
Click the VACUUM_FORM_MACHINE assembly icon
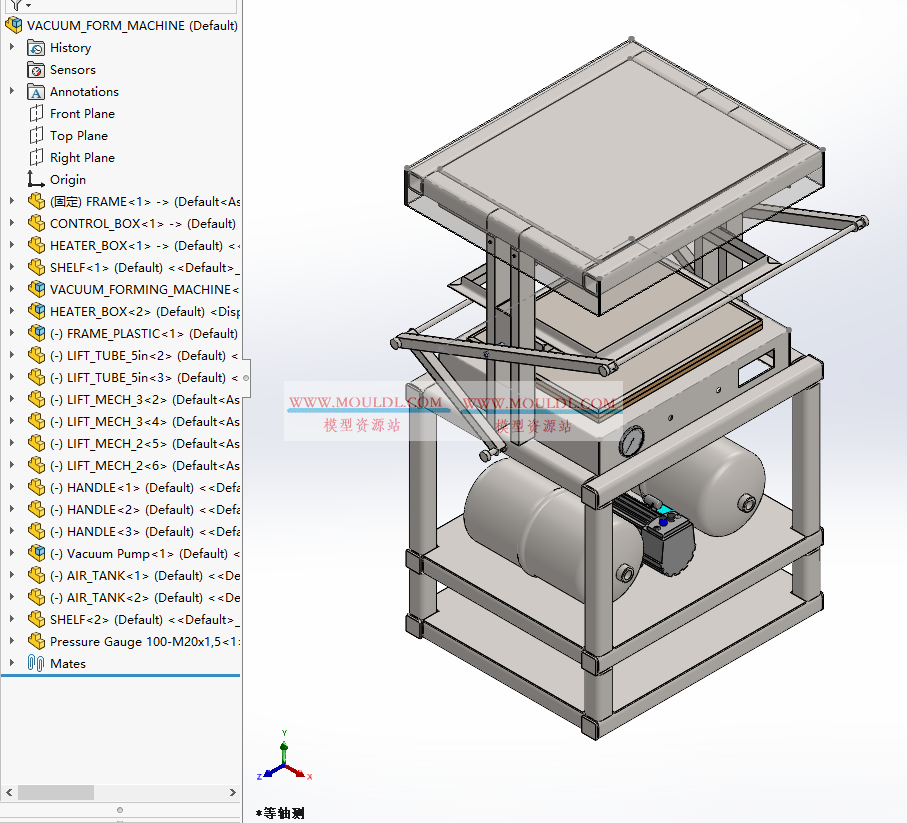(14, 26)
